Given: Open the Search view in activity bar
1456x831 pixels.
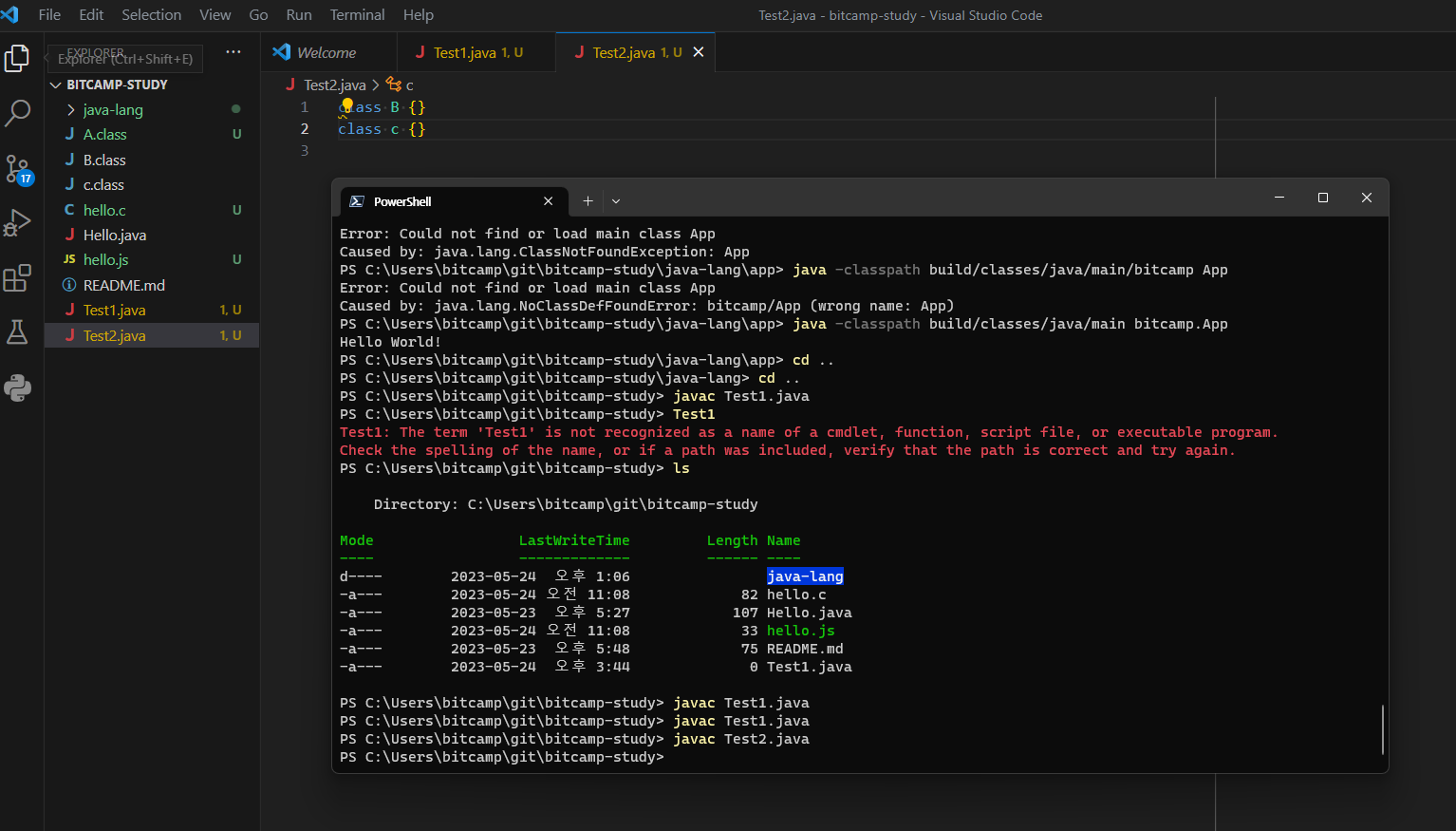Looking at the screenshot, I should point(17,113).
